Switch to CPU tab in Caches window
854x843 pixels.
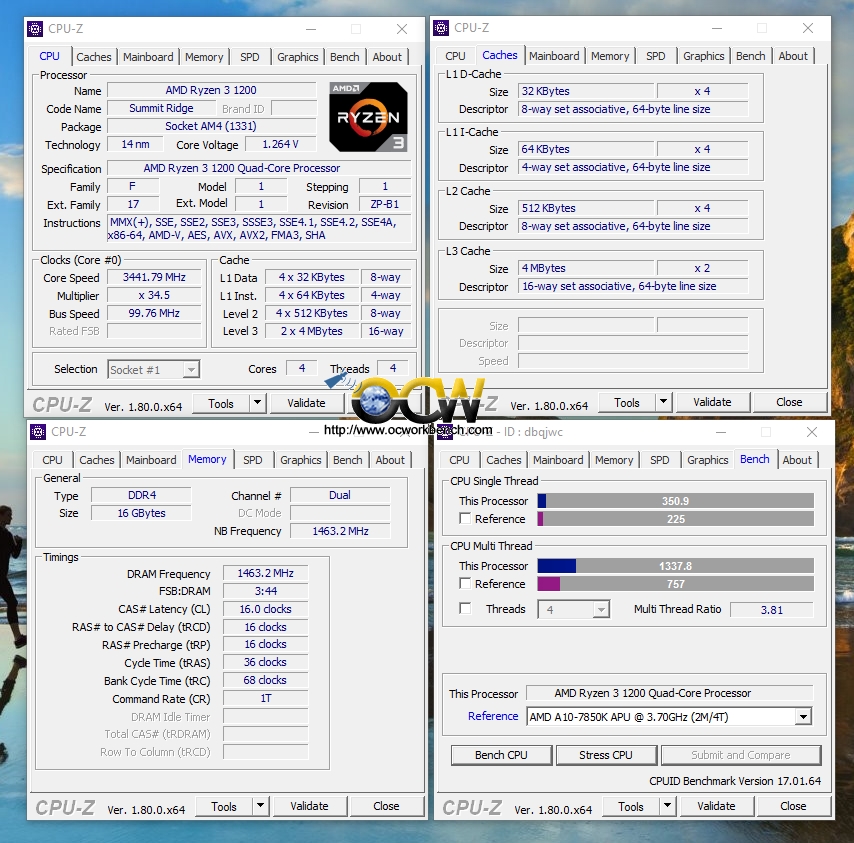click(x=455, y=56)
